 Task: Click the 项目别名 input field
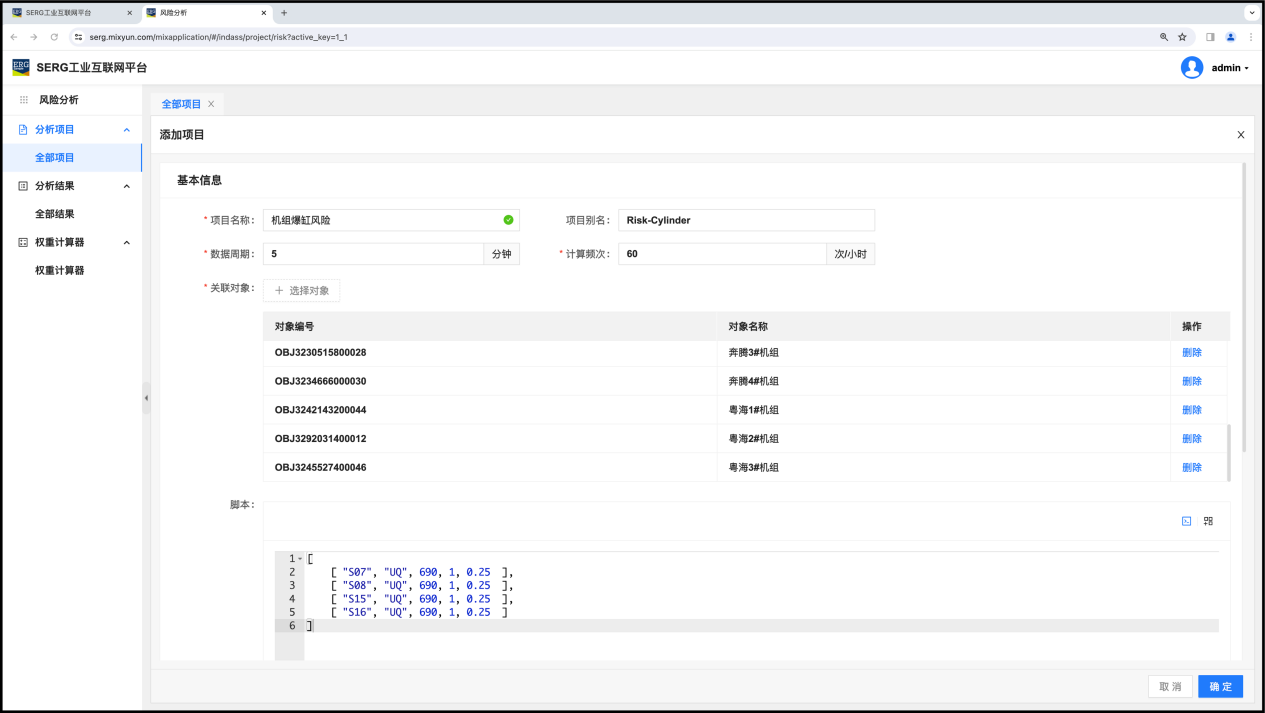pos(746,220)
